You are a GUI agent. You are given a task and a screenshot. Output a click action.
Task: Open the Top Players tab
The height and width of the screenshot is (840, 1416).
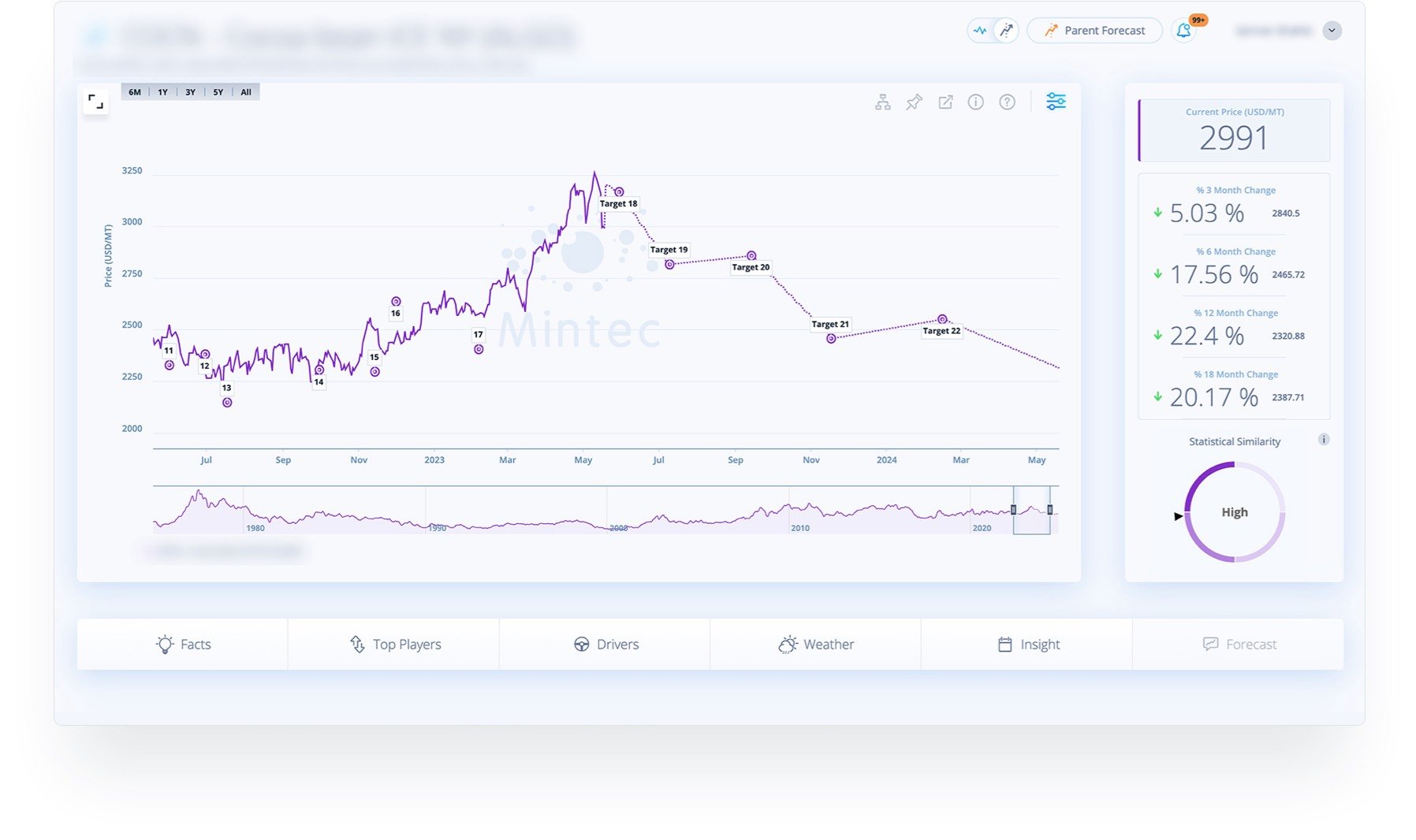(x=394, y=644)
